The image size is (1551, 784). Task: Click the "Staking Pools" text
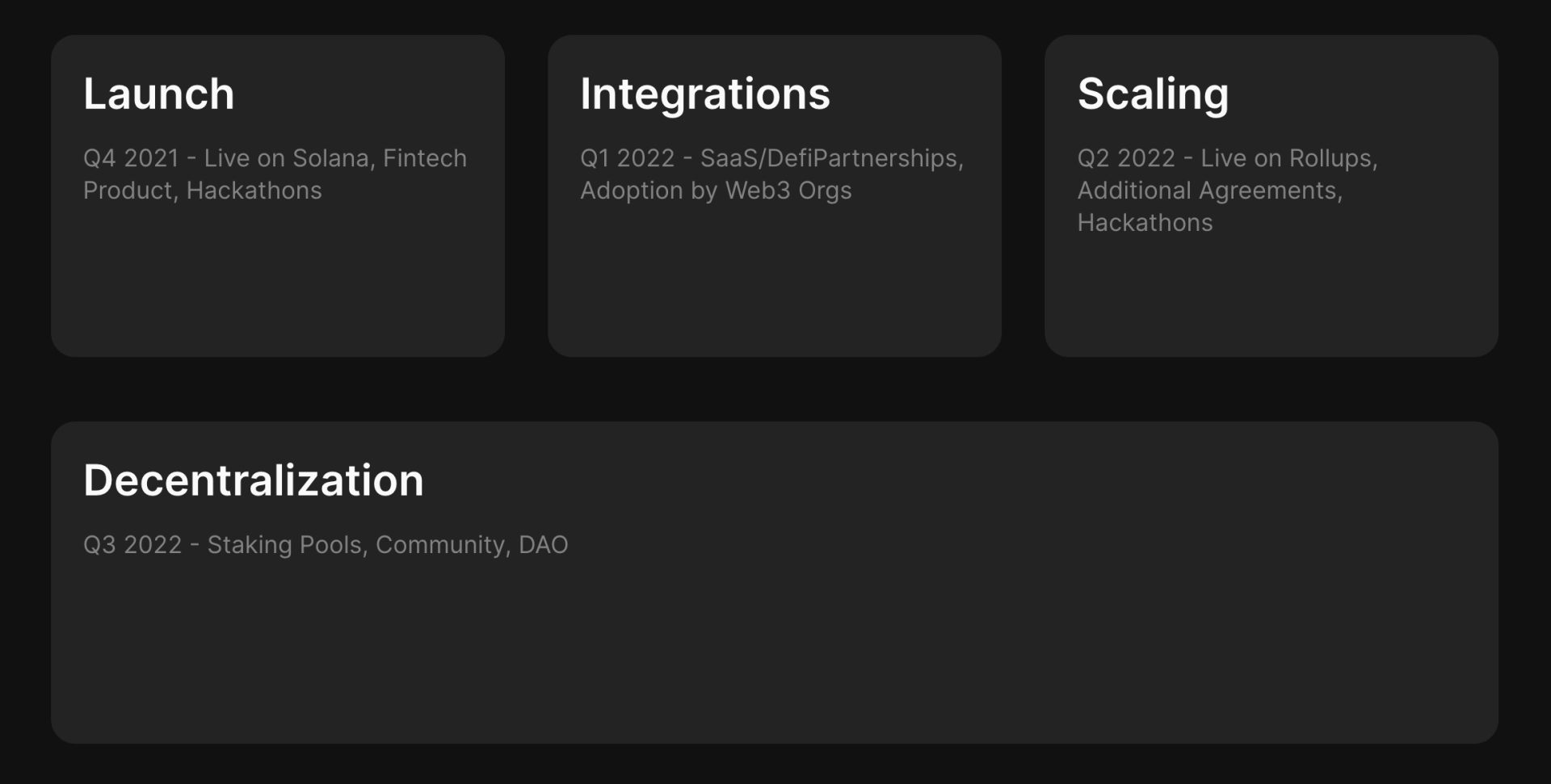[x=285, y=545]
